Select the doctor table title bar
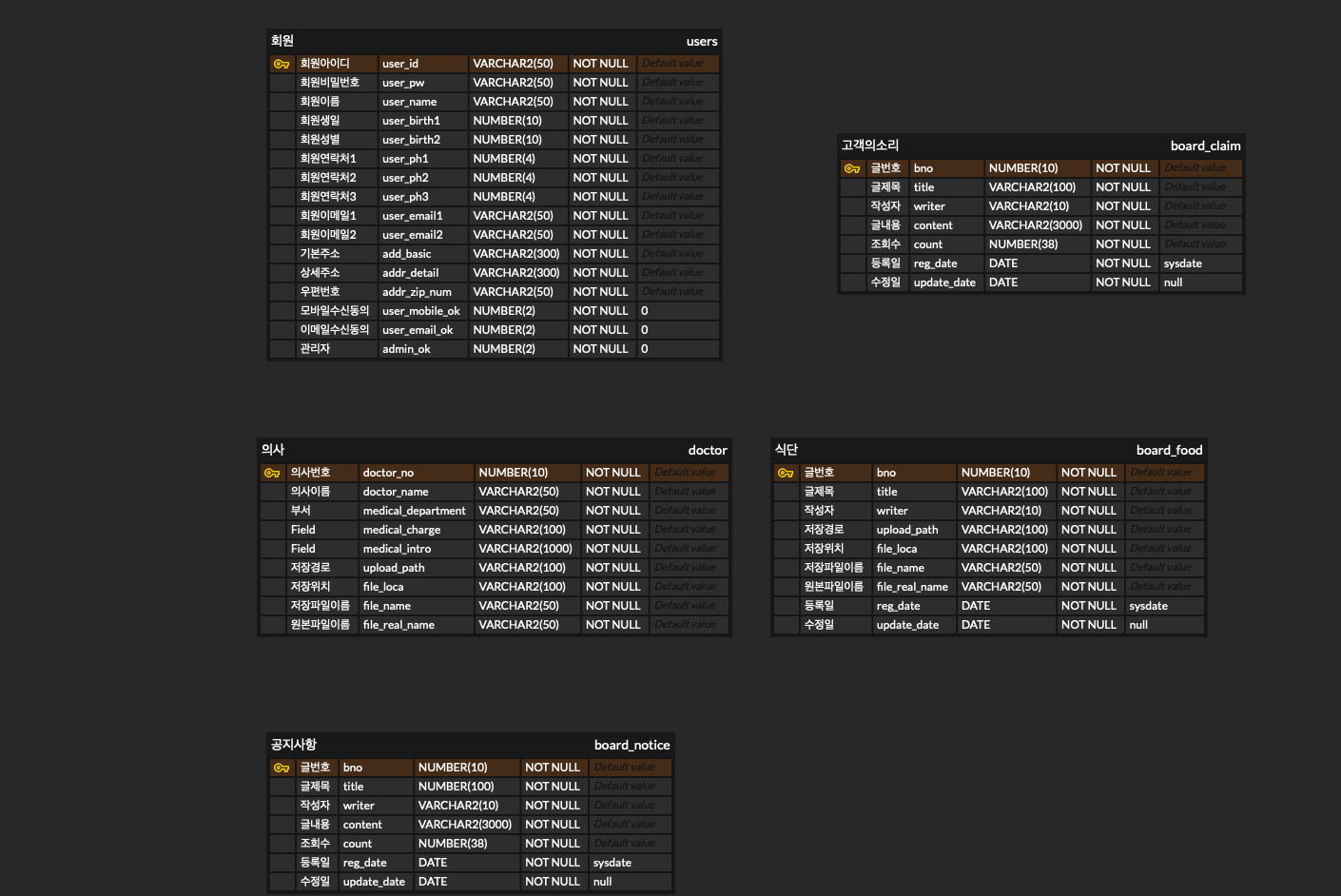The height and width of the screenshot is (896, 1341). 708,450
